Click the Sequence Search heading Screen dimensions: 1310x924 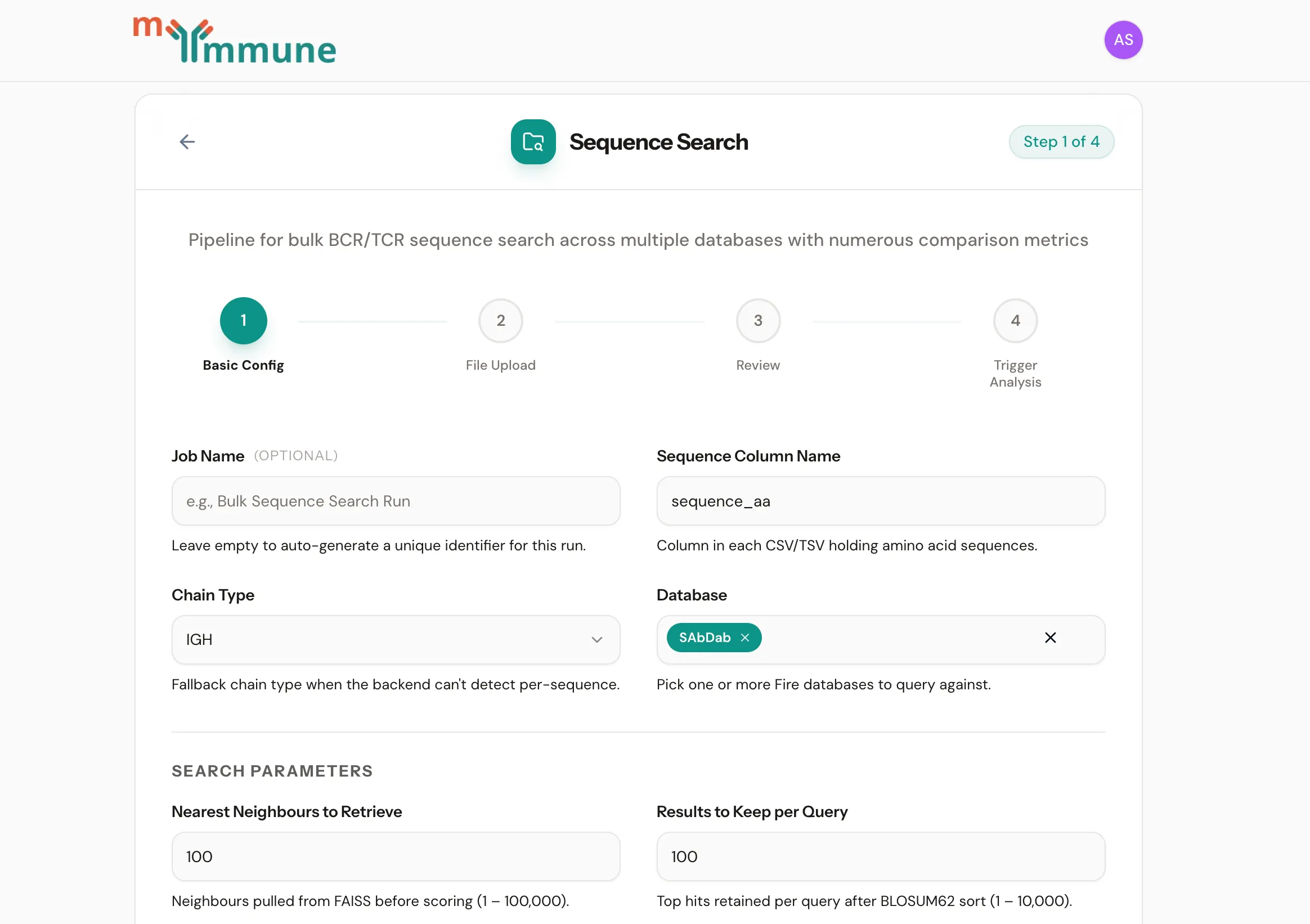pos(658,142)
